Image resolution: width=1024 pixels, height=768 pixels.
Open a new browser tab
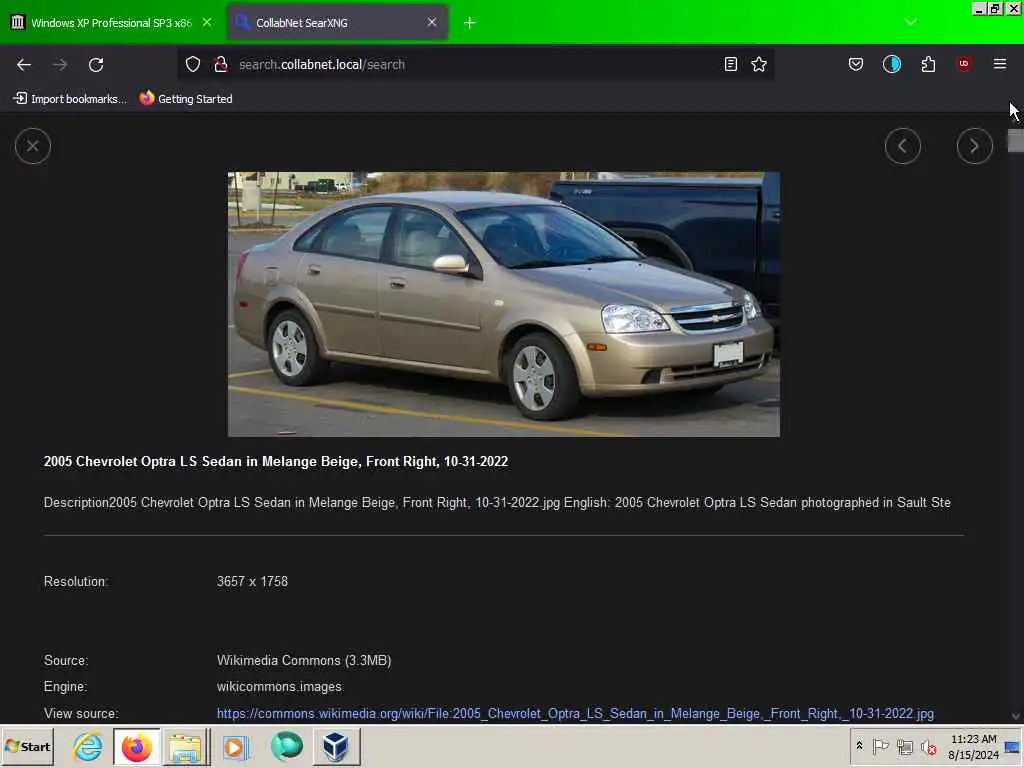click(470, 23)
